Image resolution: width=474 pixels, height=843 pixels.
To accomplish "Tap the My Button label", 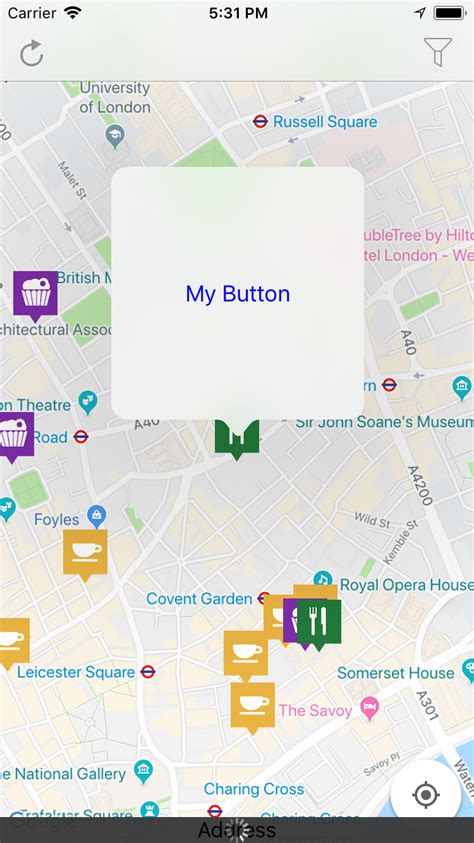I will (238, 294).
